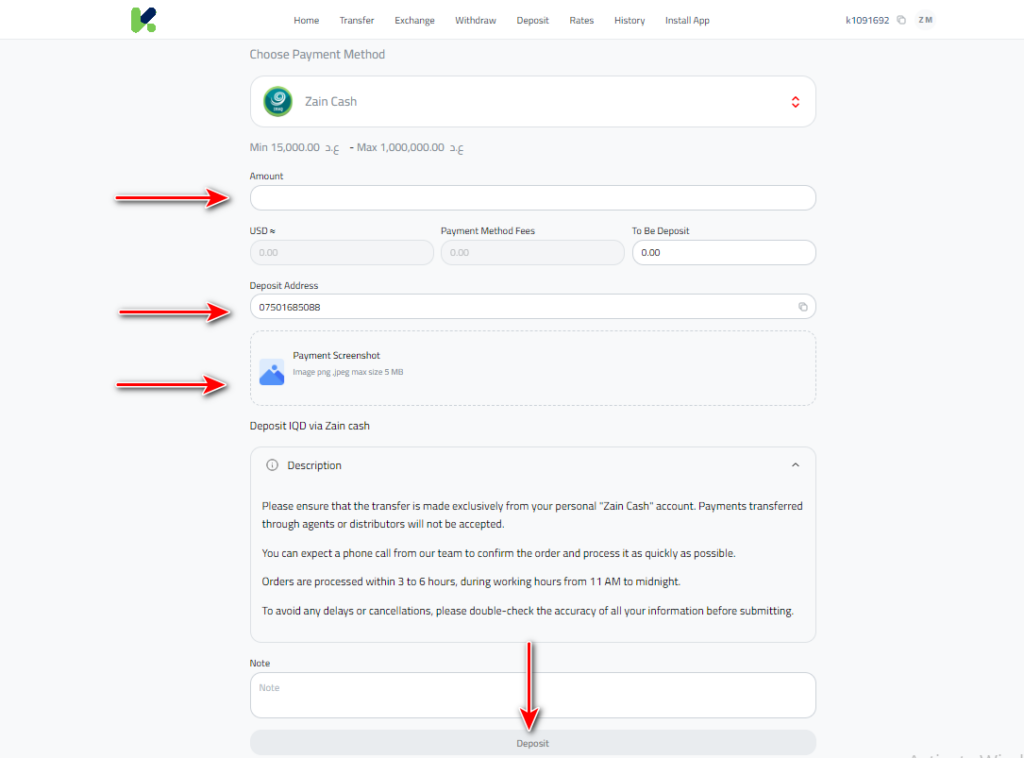Click the Payment Method Fees field
The height and width of the screenshot is (758, 1024).
click(532, 253)
